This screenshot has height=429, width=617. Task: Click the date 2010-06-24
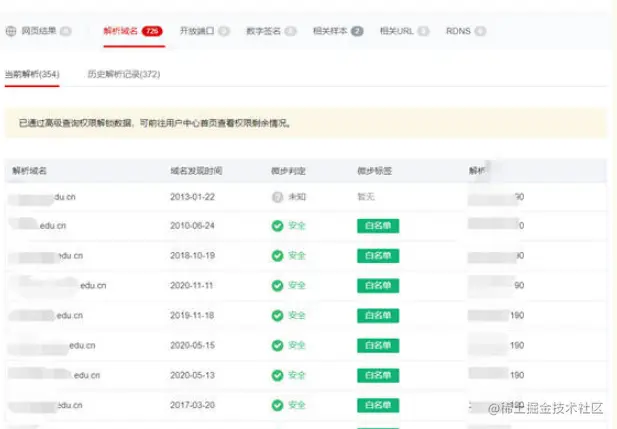pyautogui.click(x=192, y=226)
